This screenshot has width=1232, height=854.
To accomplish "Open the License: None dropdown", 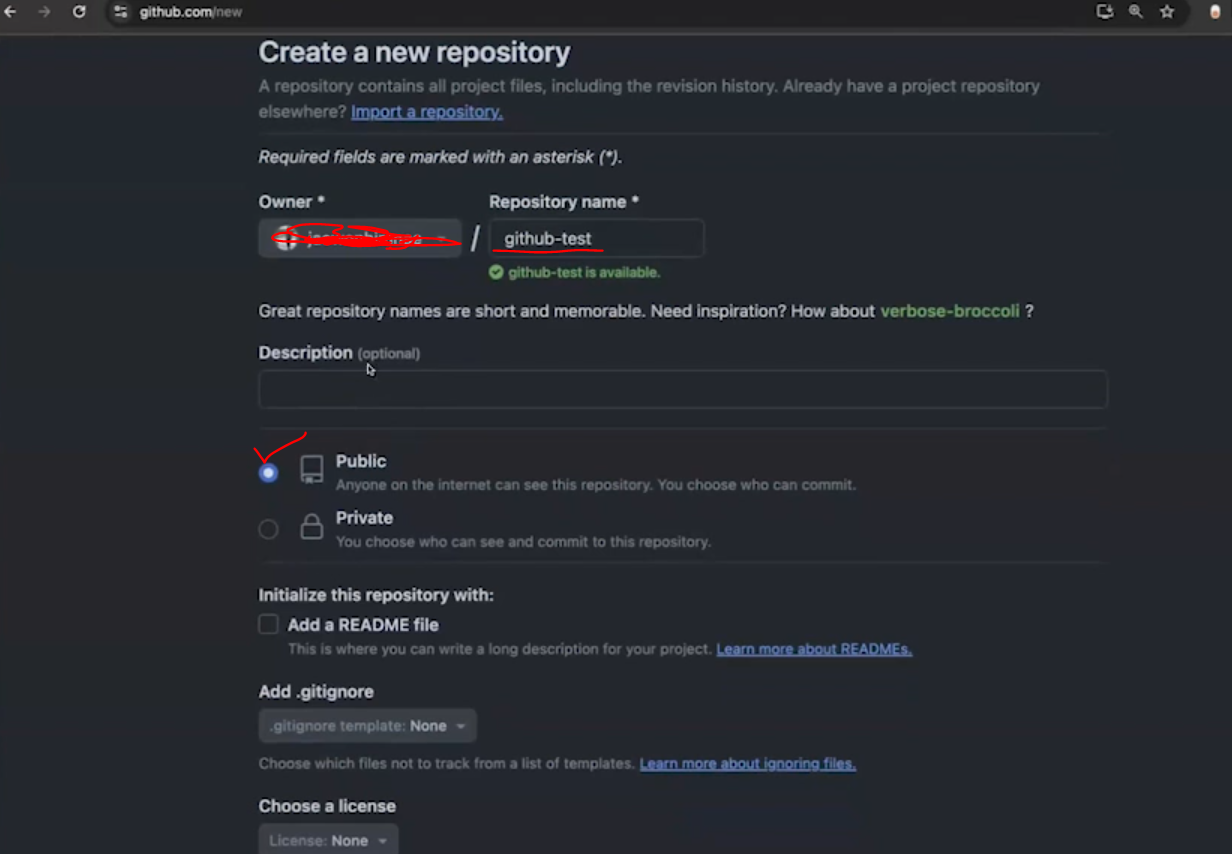I will (328, 841).
